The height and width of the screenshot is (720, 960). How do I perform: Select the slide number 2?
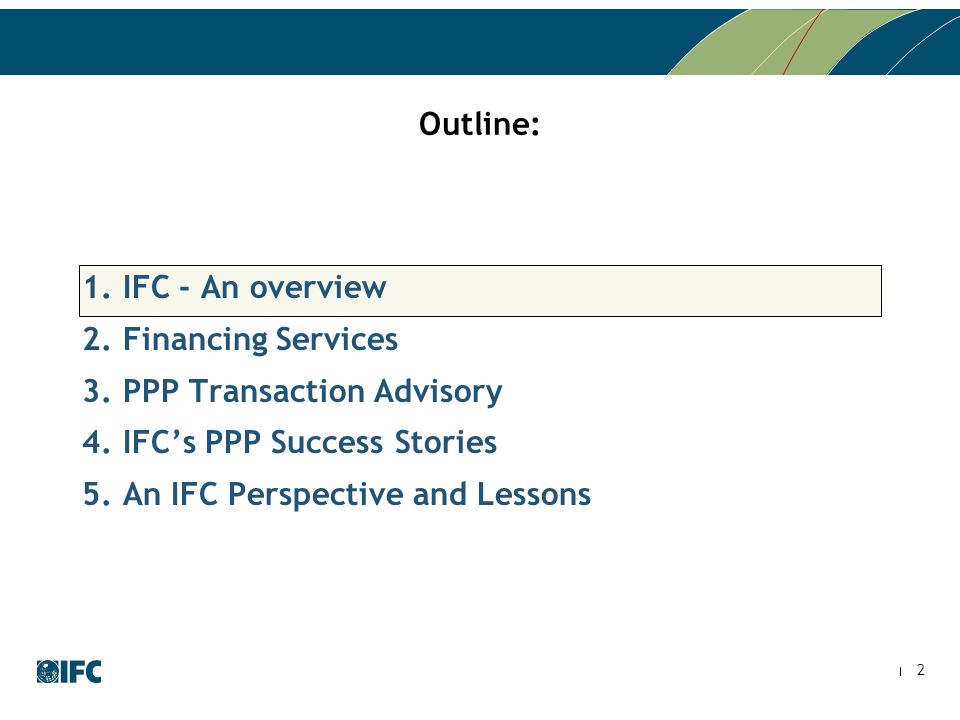click(920, 670)
